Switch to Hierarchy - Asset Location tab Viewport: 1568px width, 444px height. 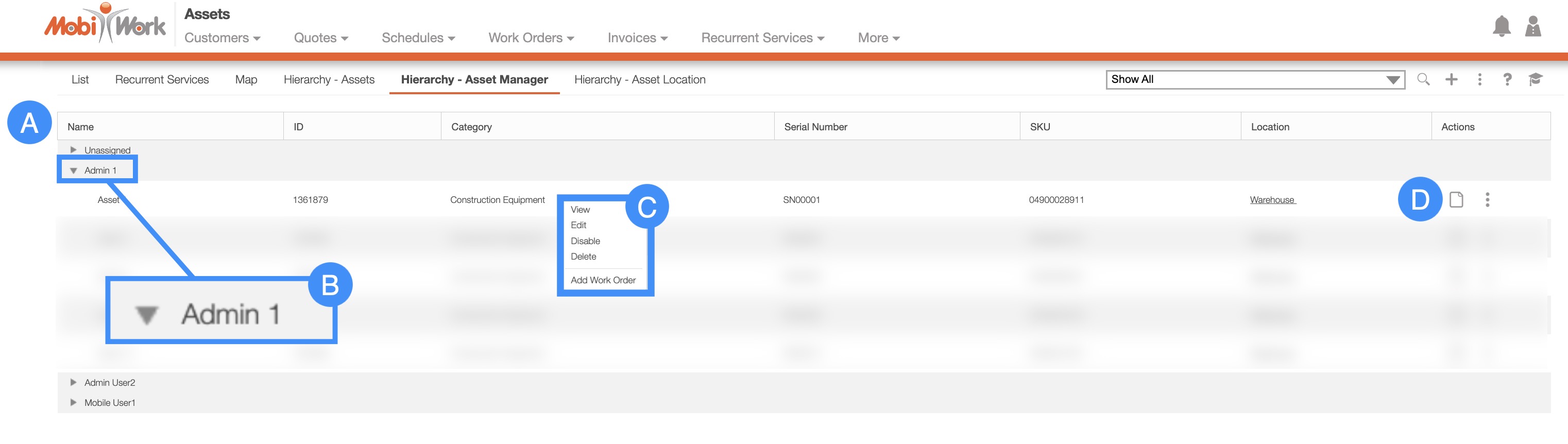[x=640, y=80]
